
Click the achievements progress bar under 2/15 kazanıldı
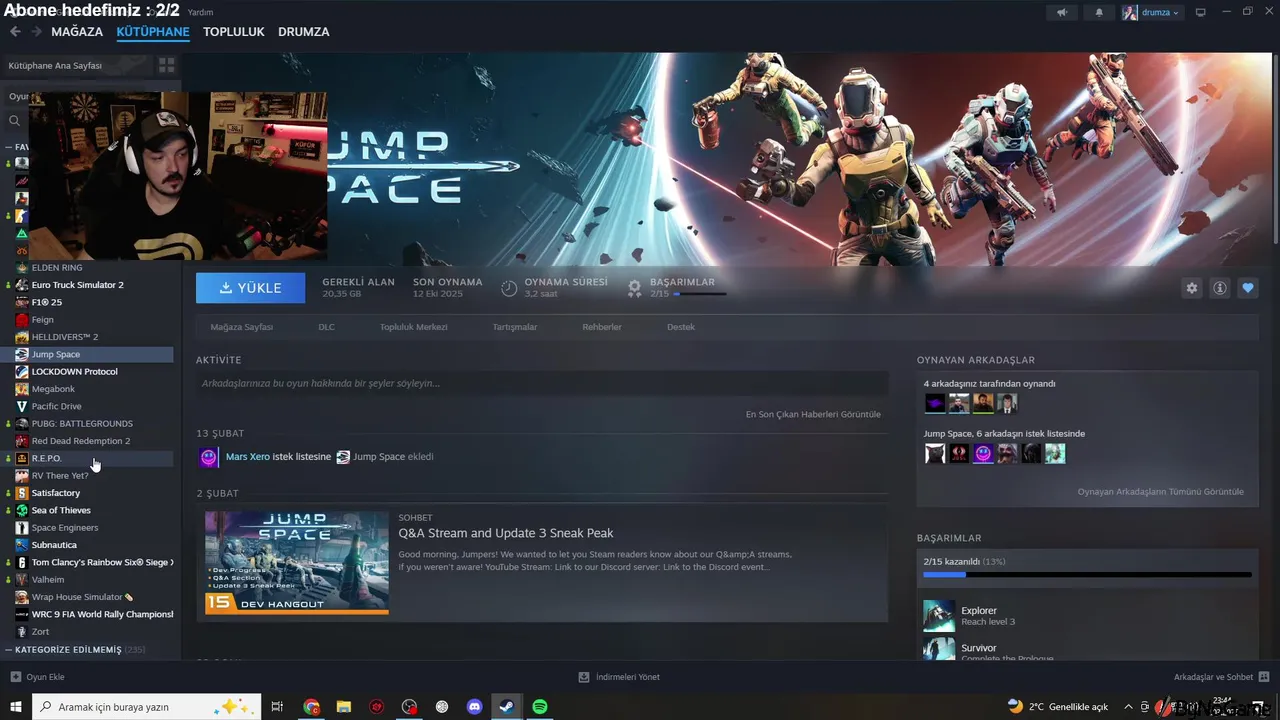[x=1087, y=575]
